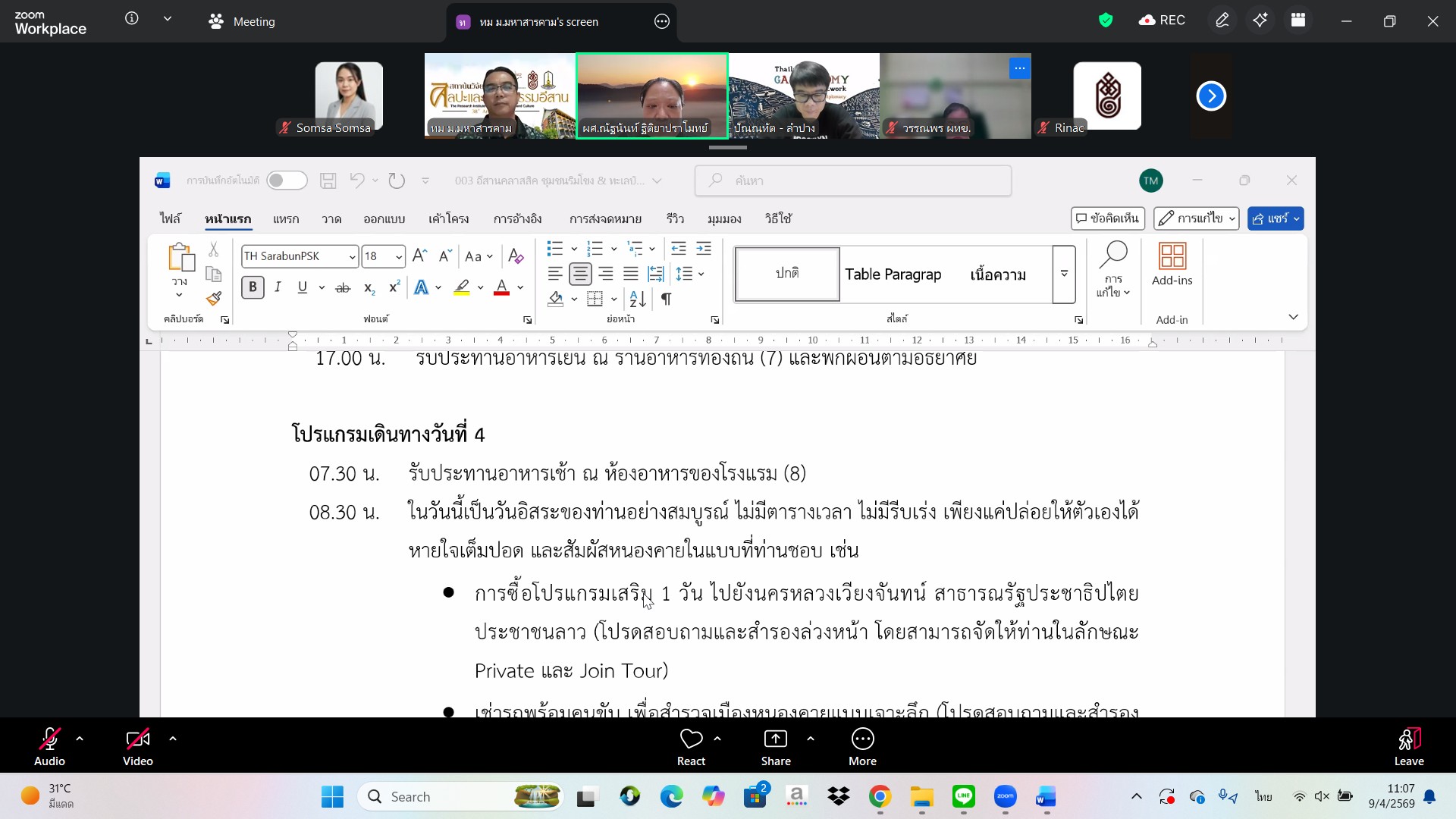Click the sort A-Z icon
1456x819 pixels.
click(638, 300)
